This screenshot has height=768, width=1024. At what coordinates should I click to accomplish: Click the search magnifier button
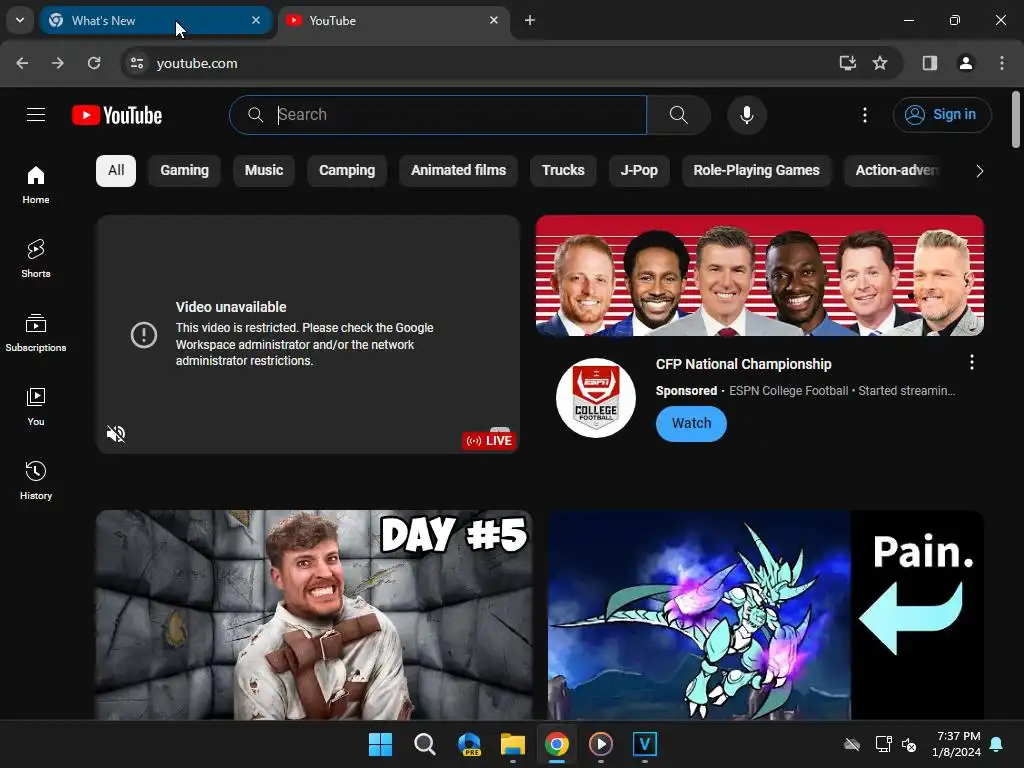[679, 115]
